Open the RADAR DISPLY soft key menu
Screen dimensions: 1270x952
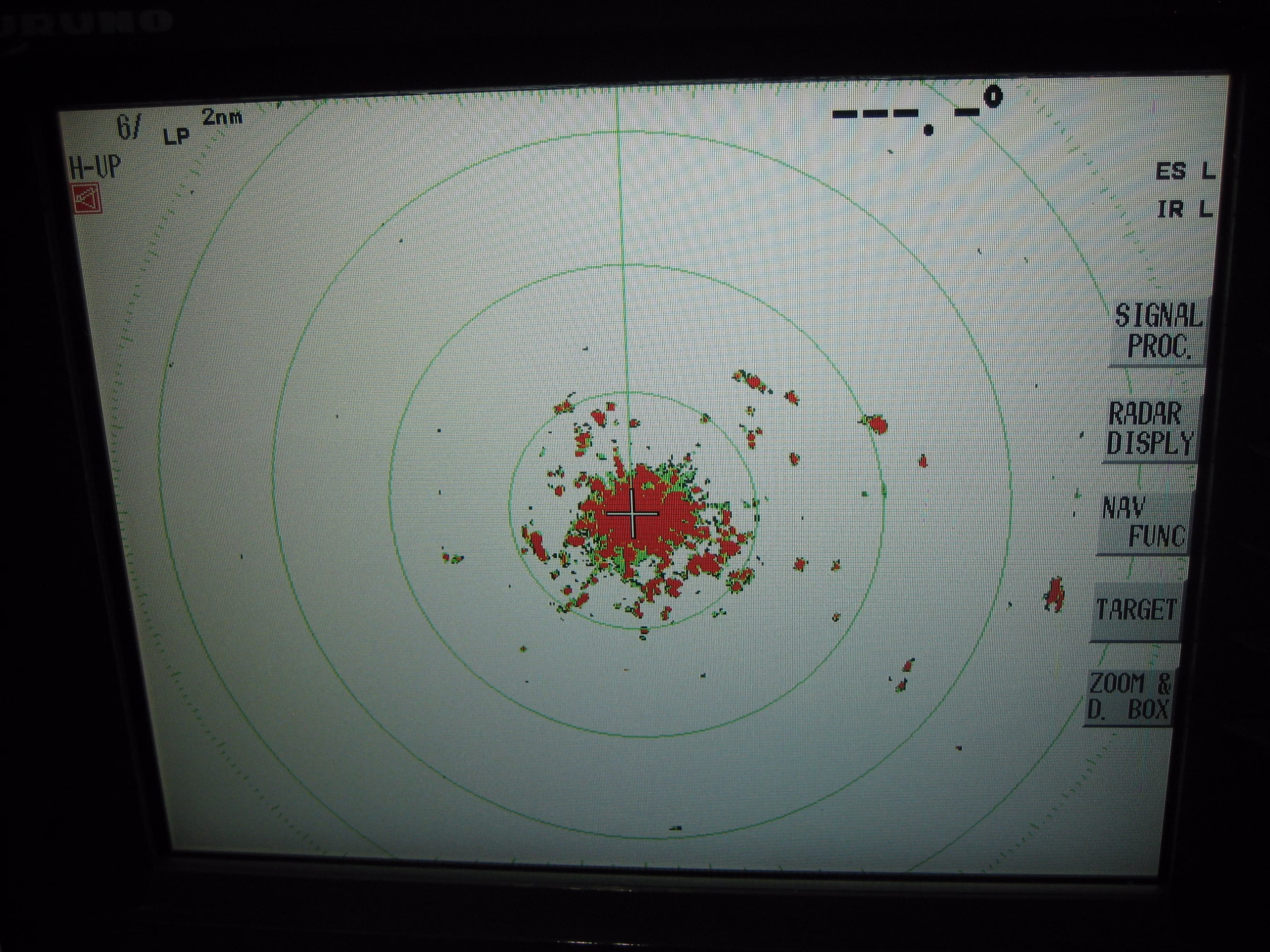pyautogui.click(x=1151, y=428)
